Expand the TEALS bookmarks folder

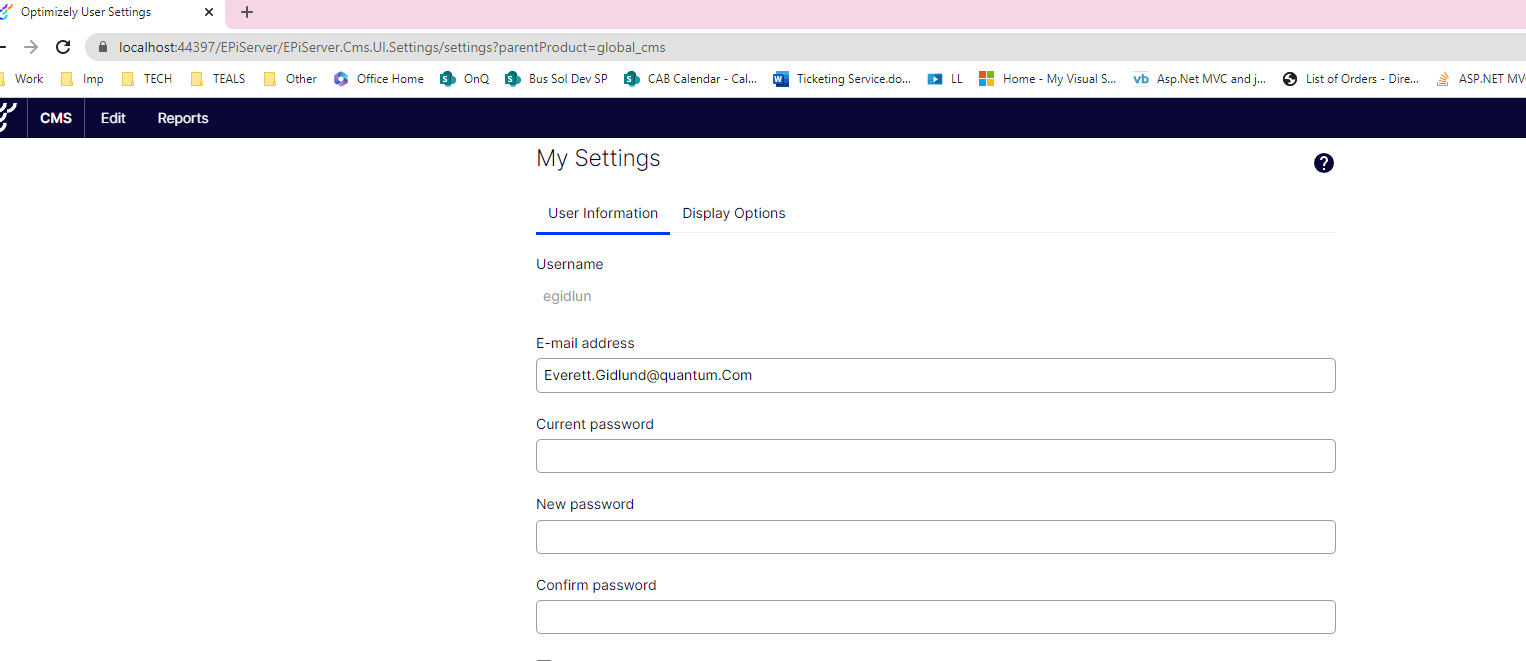click(x=218, y=79)
